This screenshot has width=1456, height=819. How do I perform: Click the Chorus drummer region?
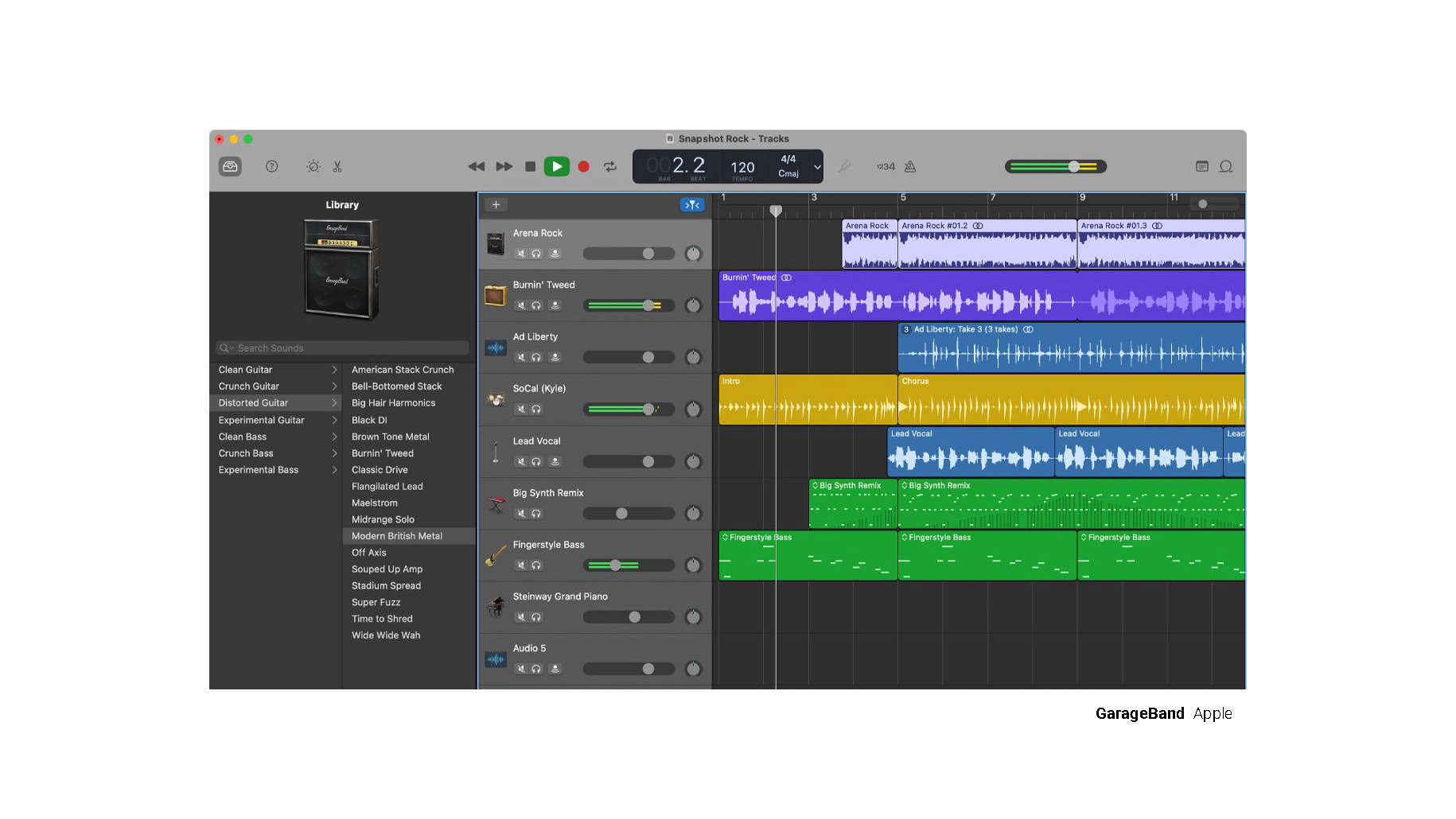click(x=1070, y=402)
